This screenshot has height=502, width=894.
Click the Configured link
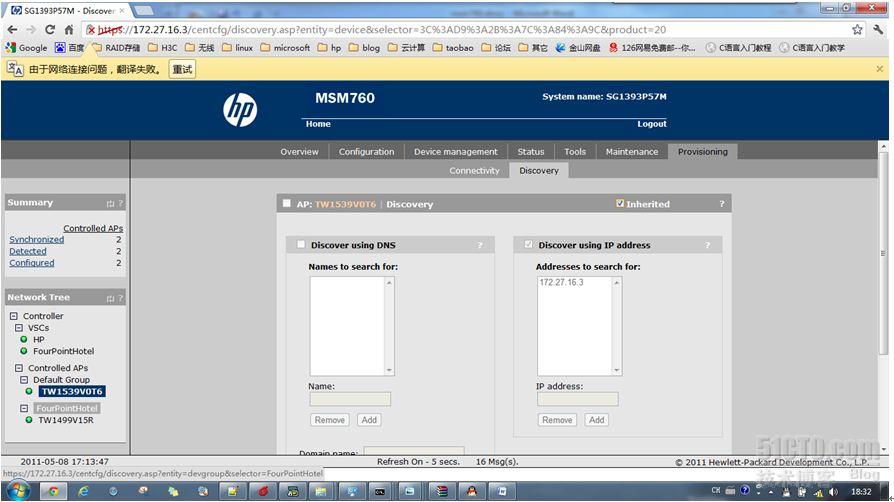32,263
